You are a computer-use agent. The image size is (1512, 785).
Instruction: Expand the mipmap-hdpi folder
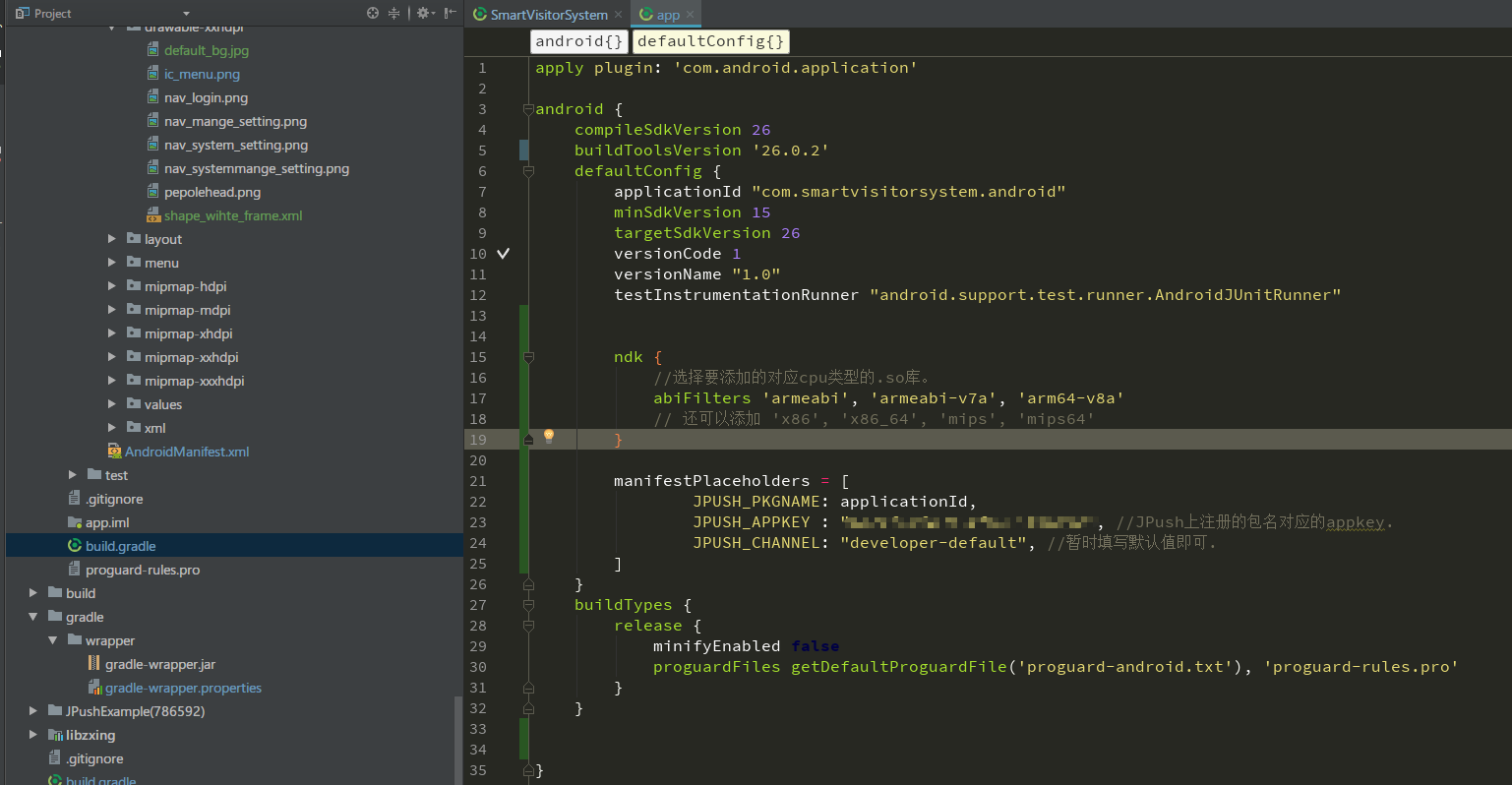[111, 286]
